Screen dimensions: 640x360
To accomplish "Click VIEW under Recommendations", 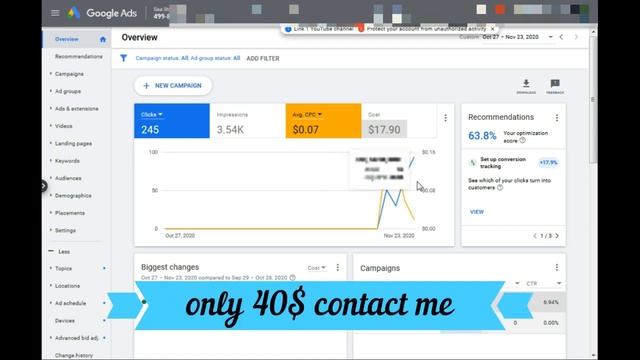I will pyautogui.click(x=477, y=212).
